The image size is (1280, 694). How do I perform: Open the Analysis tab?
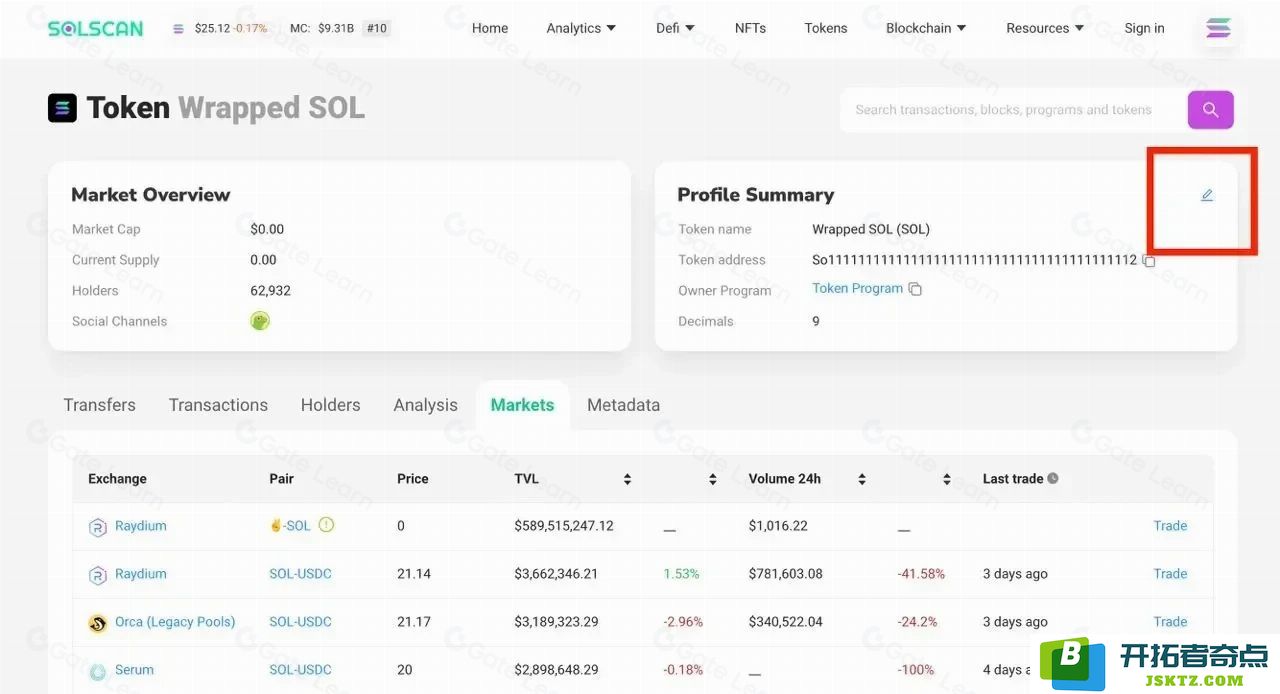click(x=425, y=405)
